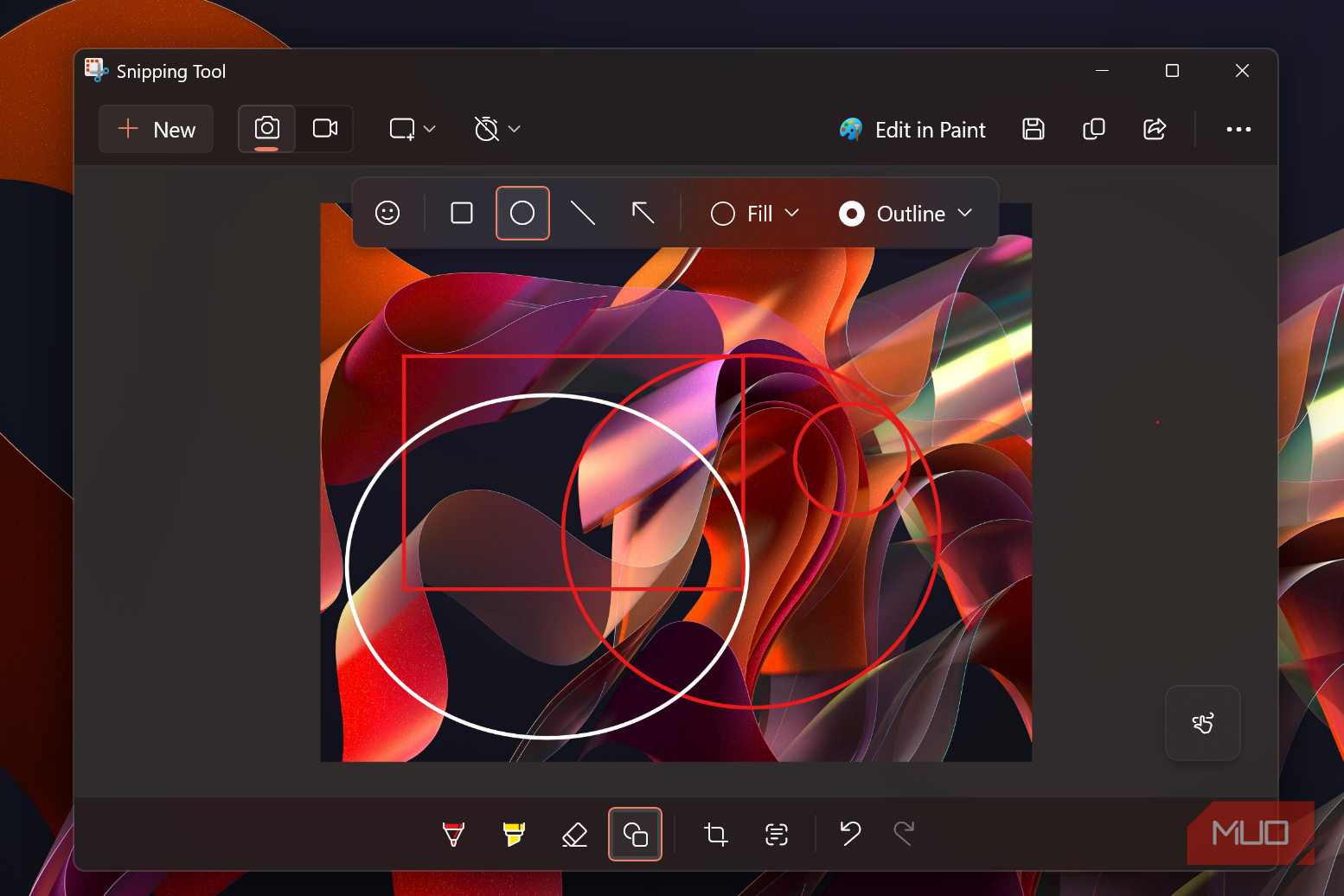The width and height of the screenshot is (1344, 896).
Task: Click the New snip button
Action: 157,129
